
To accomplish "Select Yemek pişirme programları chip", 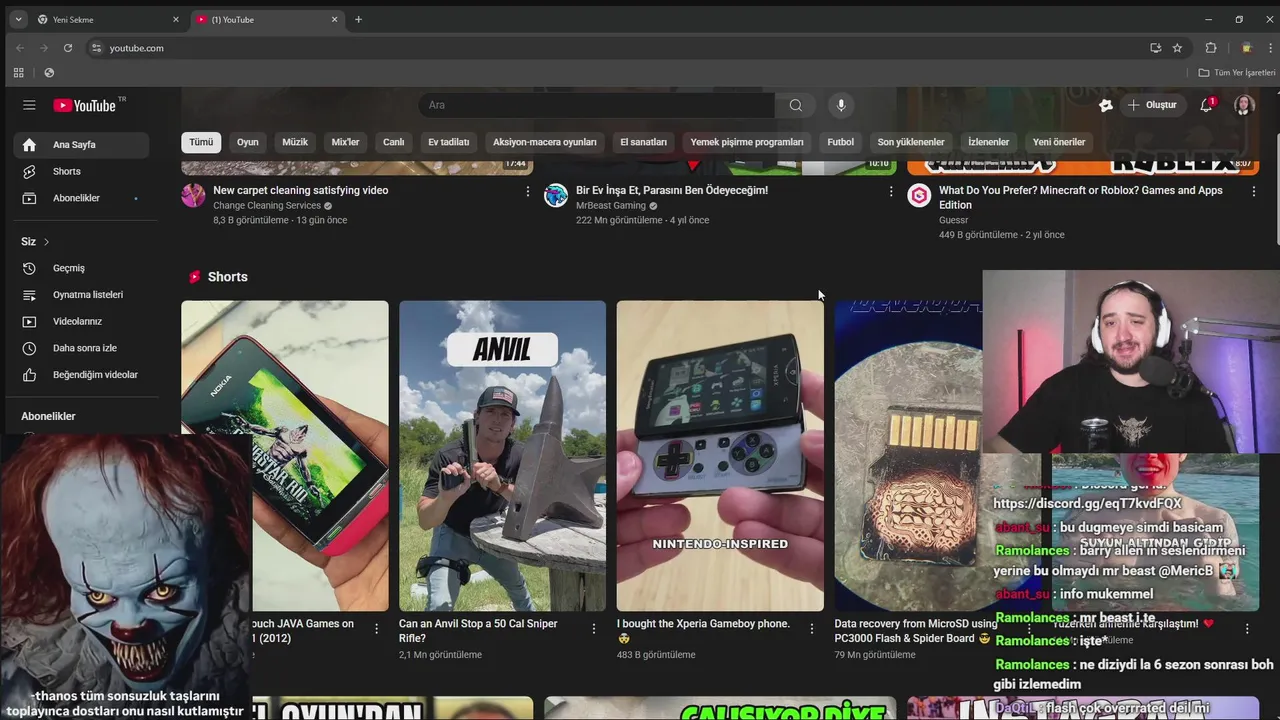I will tap(747, 142).
